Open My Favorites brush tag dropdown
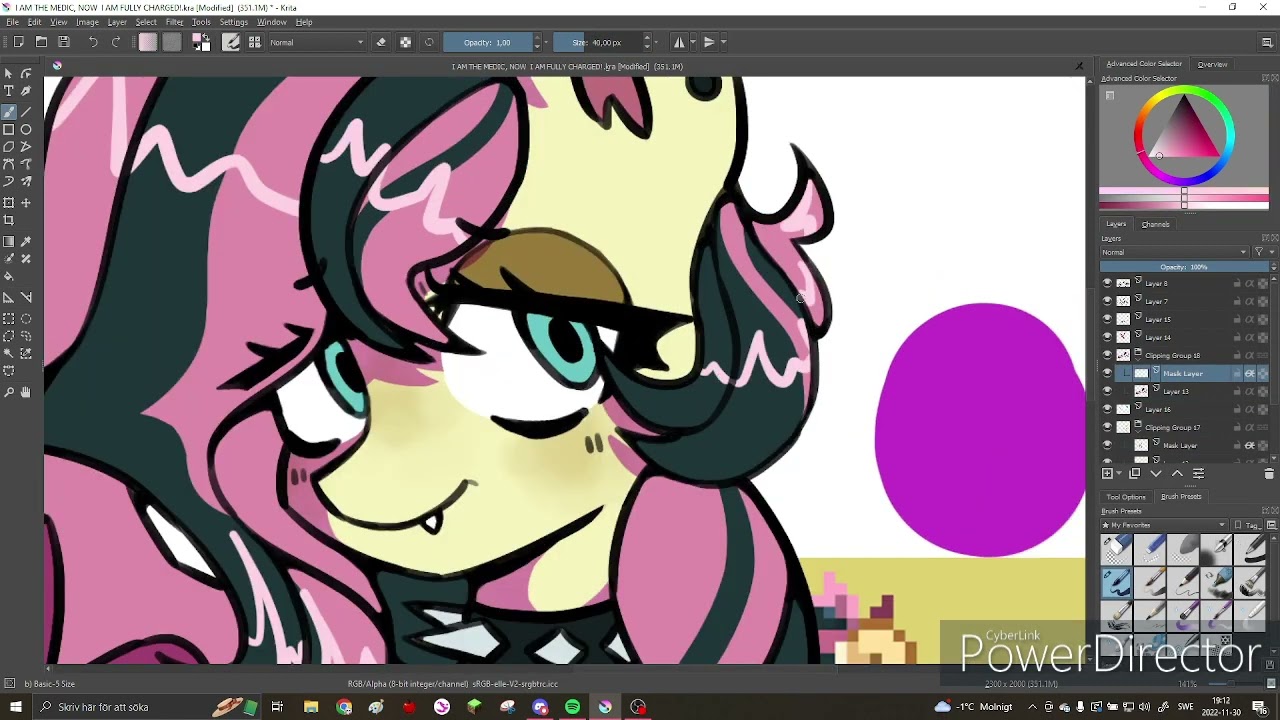 (1164, 525)
